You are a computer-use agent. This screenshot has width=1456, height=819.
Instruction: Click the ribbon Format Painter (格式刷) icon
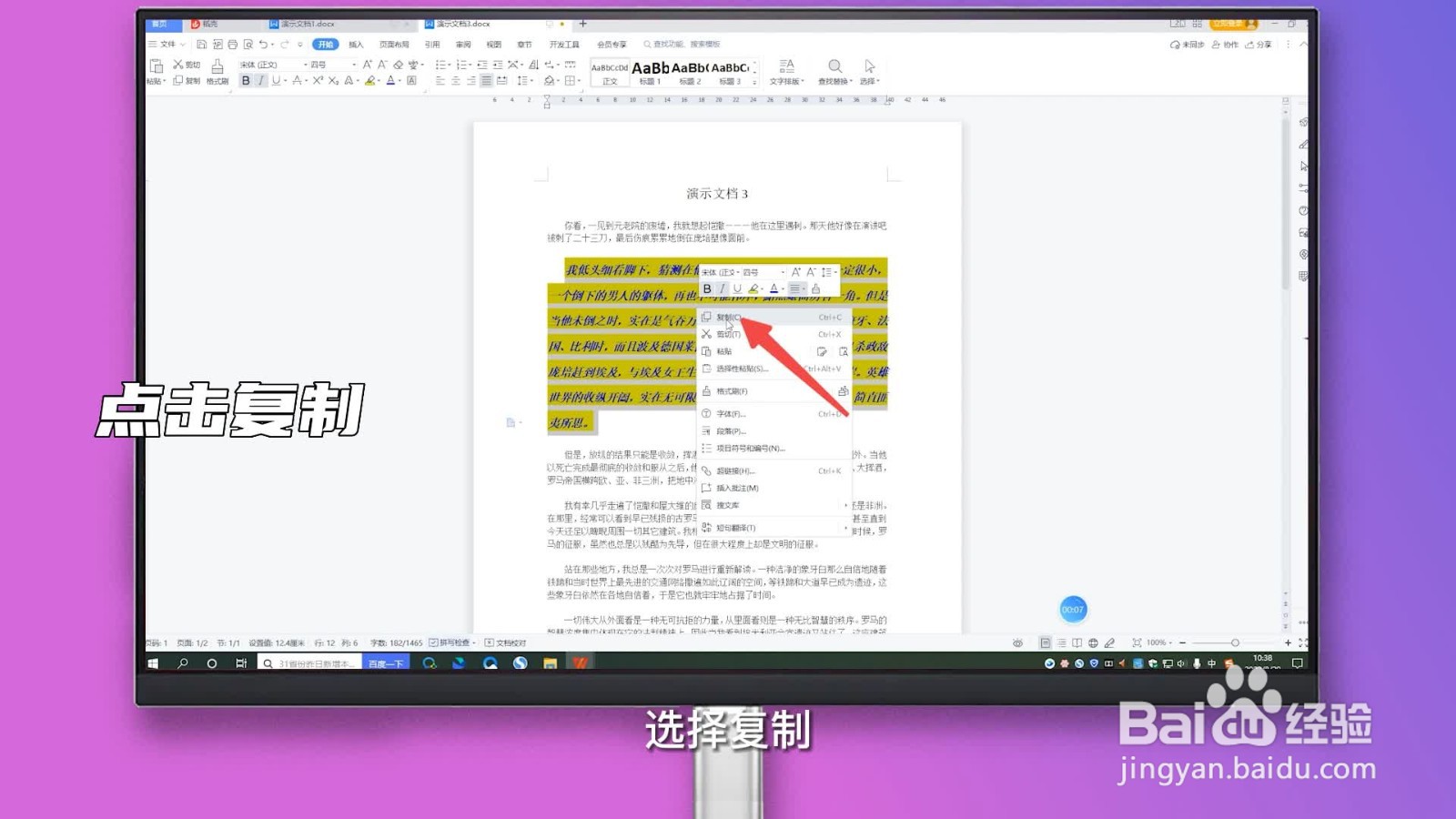tap(217, 66)
